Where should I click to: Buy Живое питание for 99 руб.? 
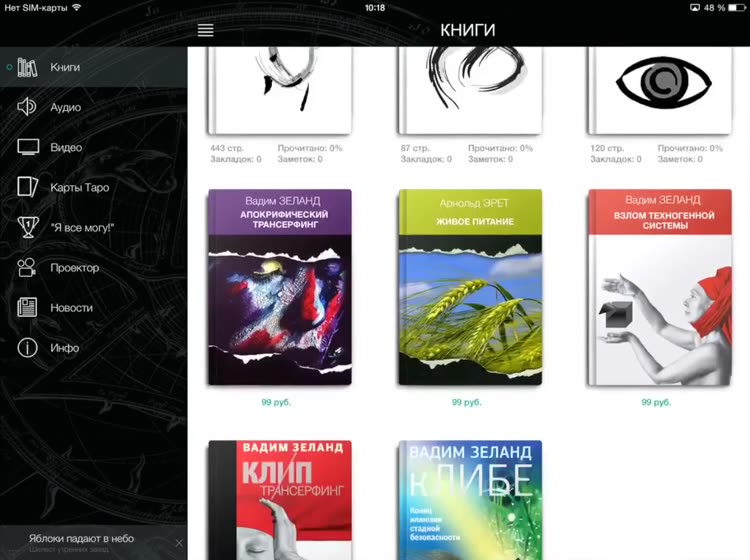(466, 402)
